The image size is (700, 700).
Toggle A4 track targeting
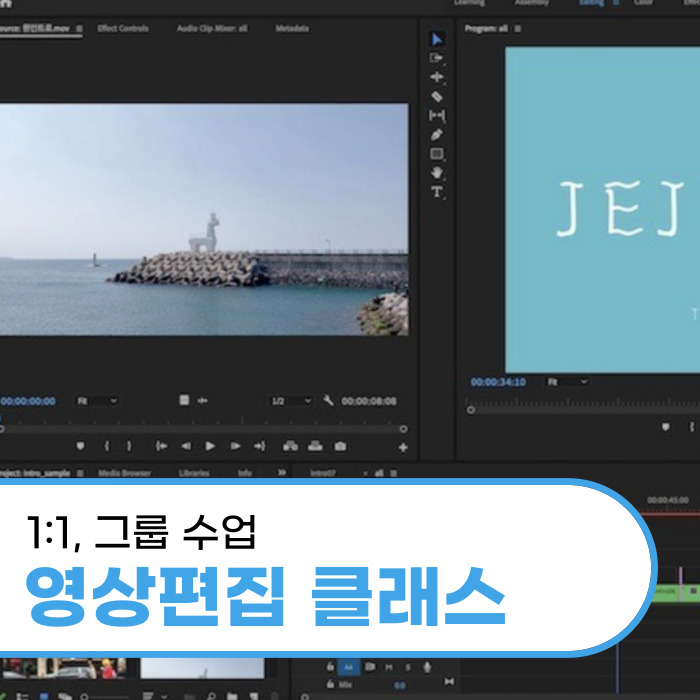pyautogui.click(x=349, y=667)
